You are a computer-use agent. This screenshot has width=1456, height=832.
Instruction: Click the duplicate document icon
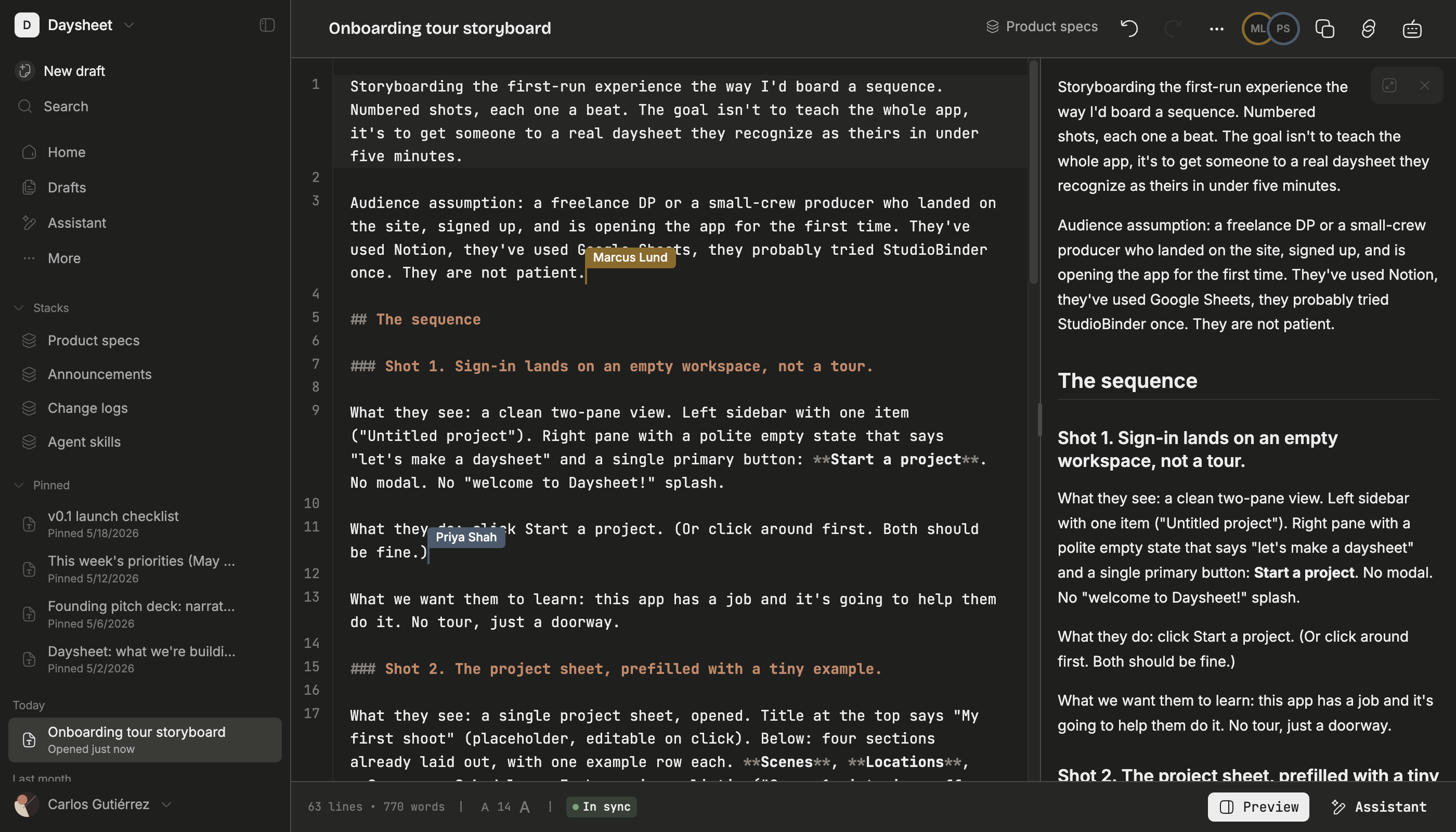[1324, 29]
